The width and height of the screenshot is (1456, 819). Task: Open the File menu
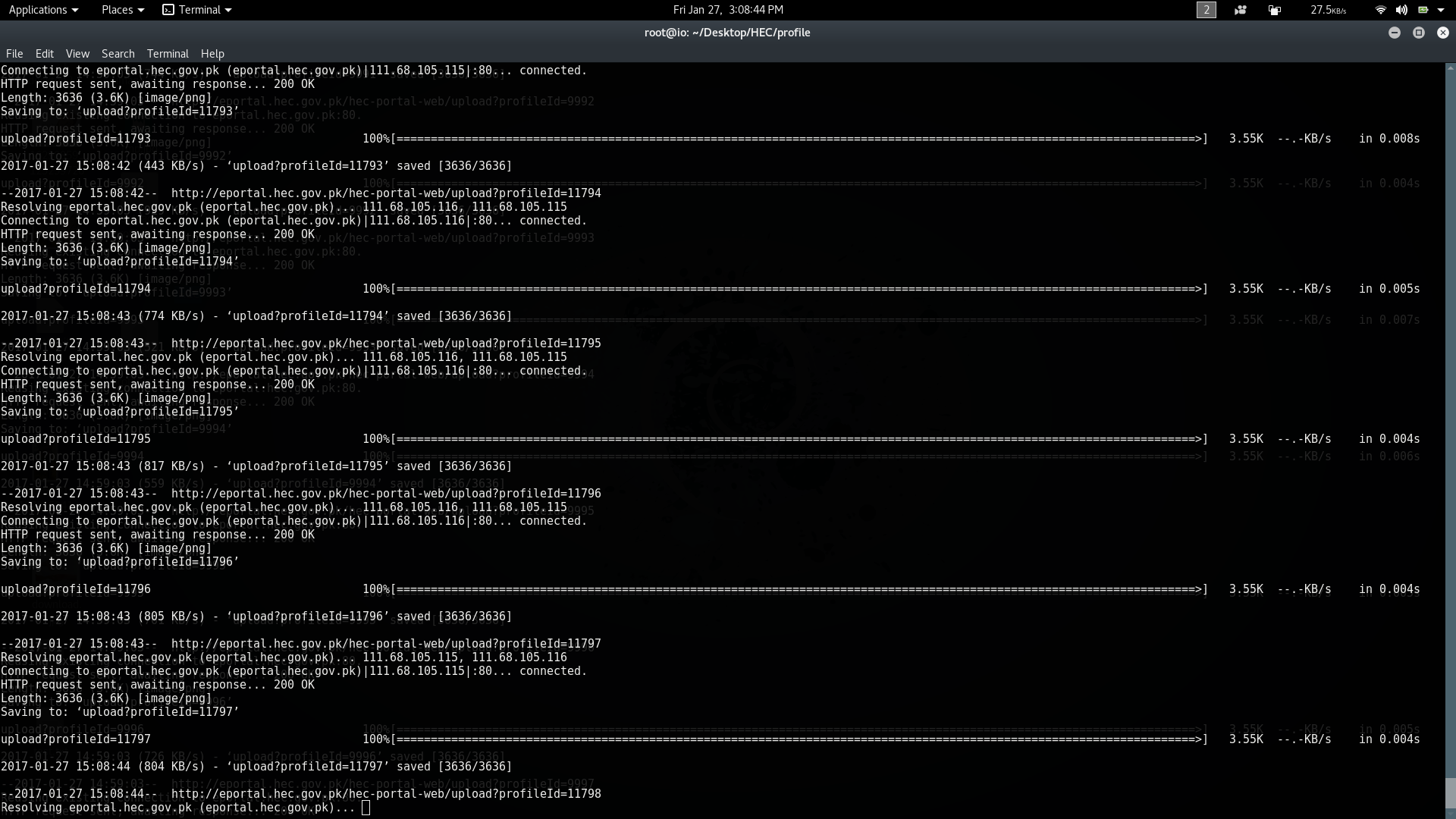pyautogui.click(x=14, y=54)
